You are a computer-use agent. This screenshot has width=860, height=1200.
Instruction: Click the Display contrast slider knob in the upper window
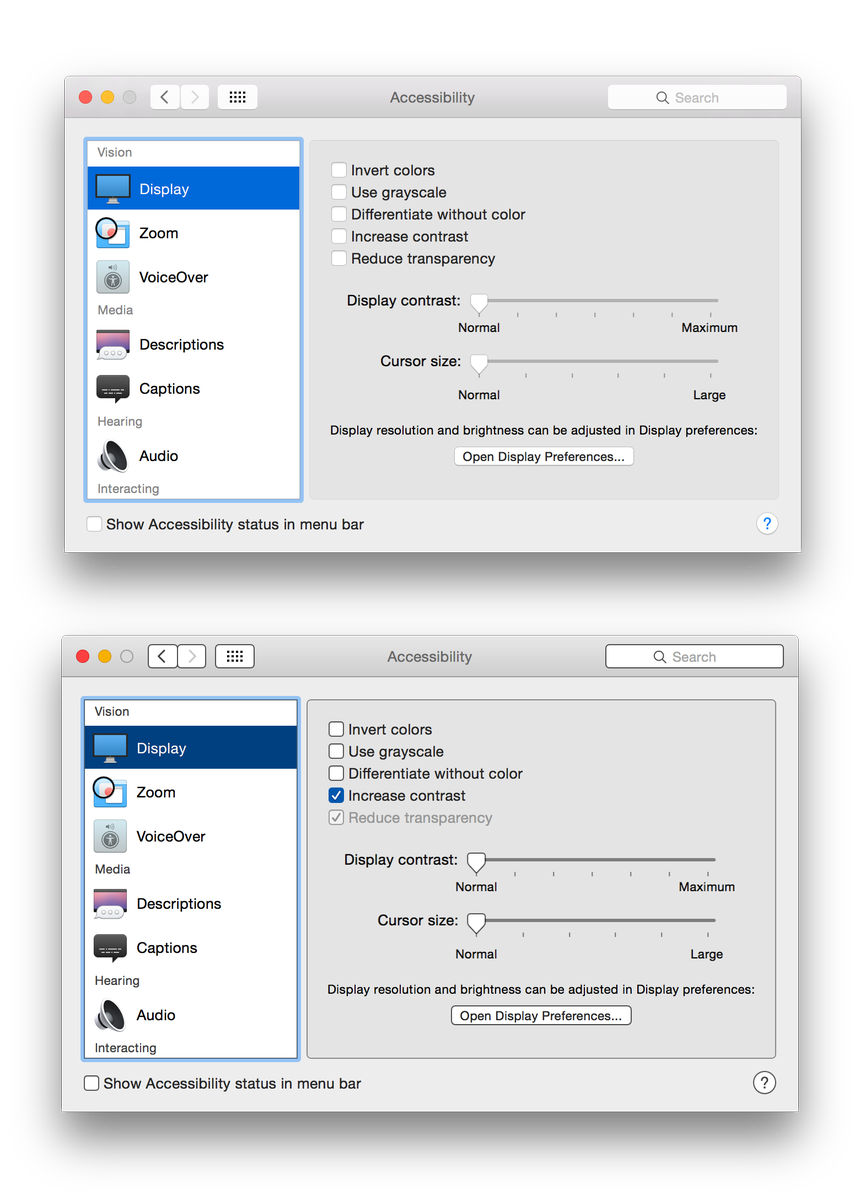479,303
